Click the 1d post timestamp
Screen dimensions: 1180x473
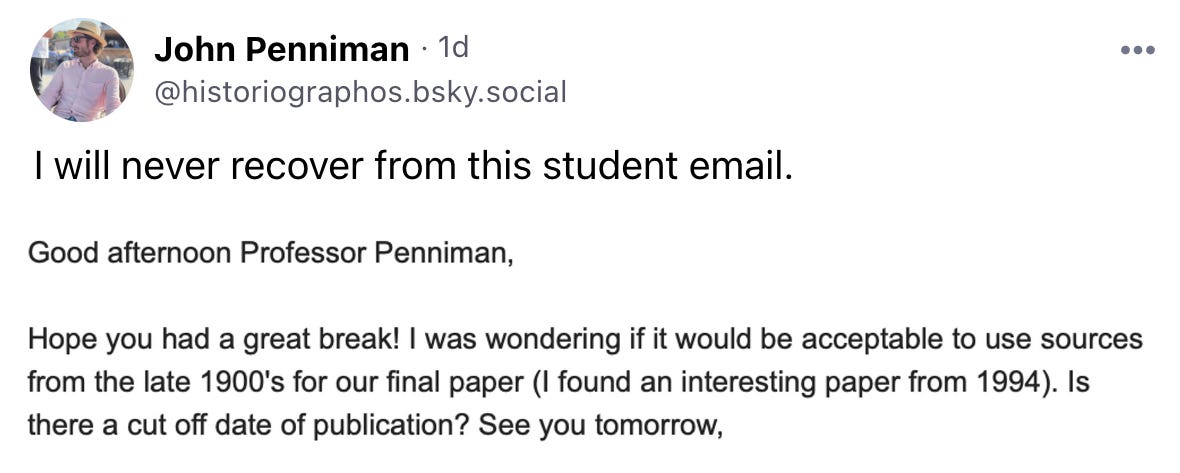[453, 47]
